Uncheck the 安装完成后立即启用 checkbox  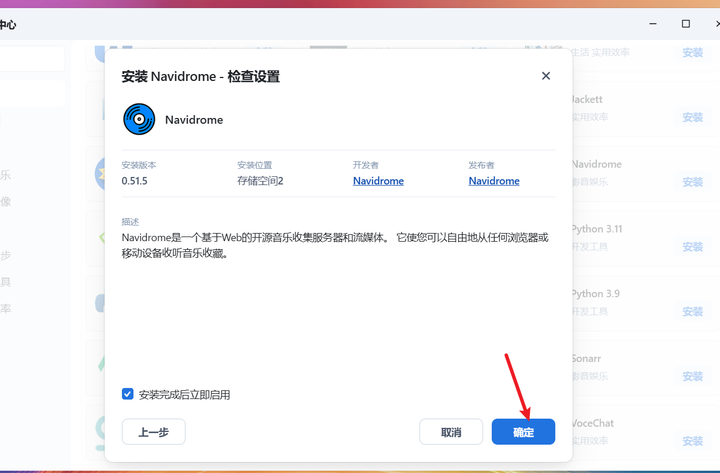(x=128, y=394)
